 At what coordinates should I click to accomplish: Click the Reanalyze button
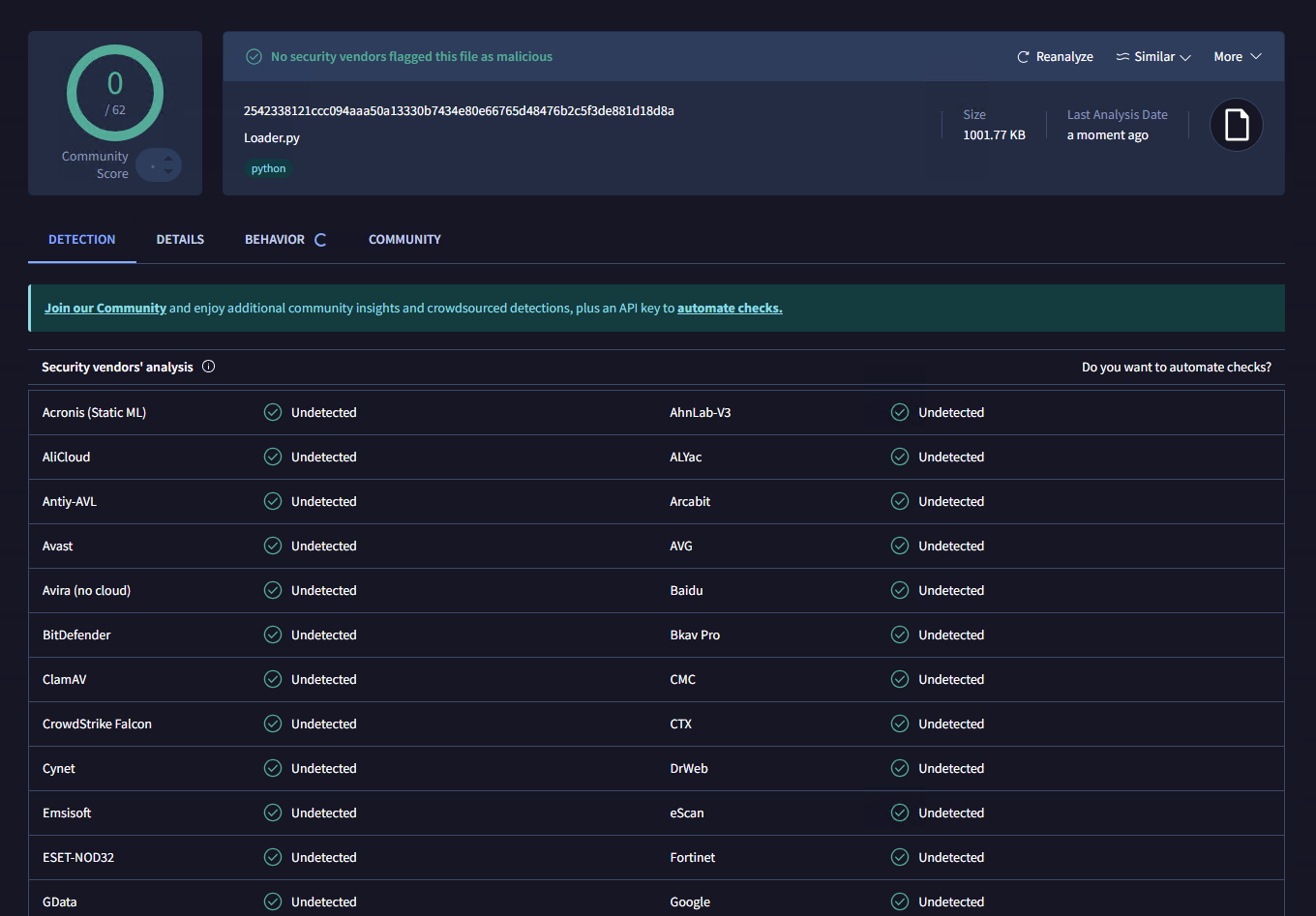pyautogui.click(x=1055, y=57)
